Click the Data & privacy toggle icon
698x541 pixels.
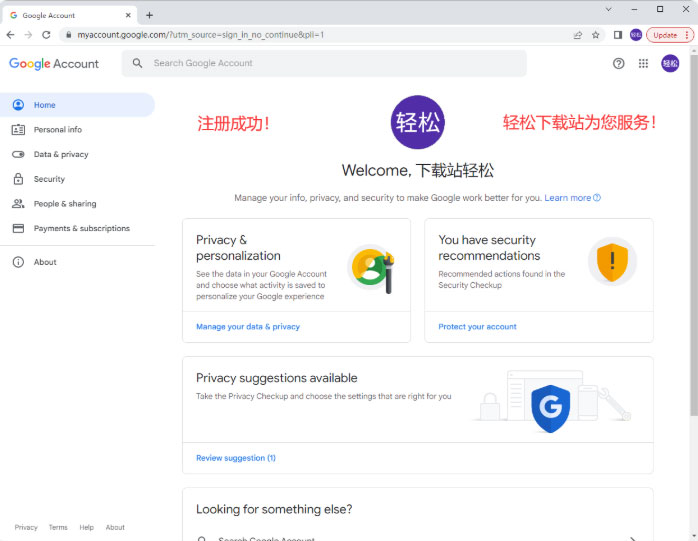18,155
